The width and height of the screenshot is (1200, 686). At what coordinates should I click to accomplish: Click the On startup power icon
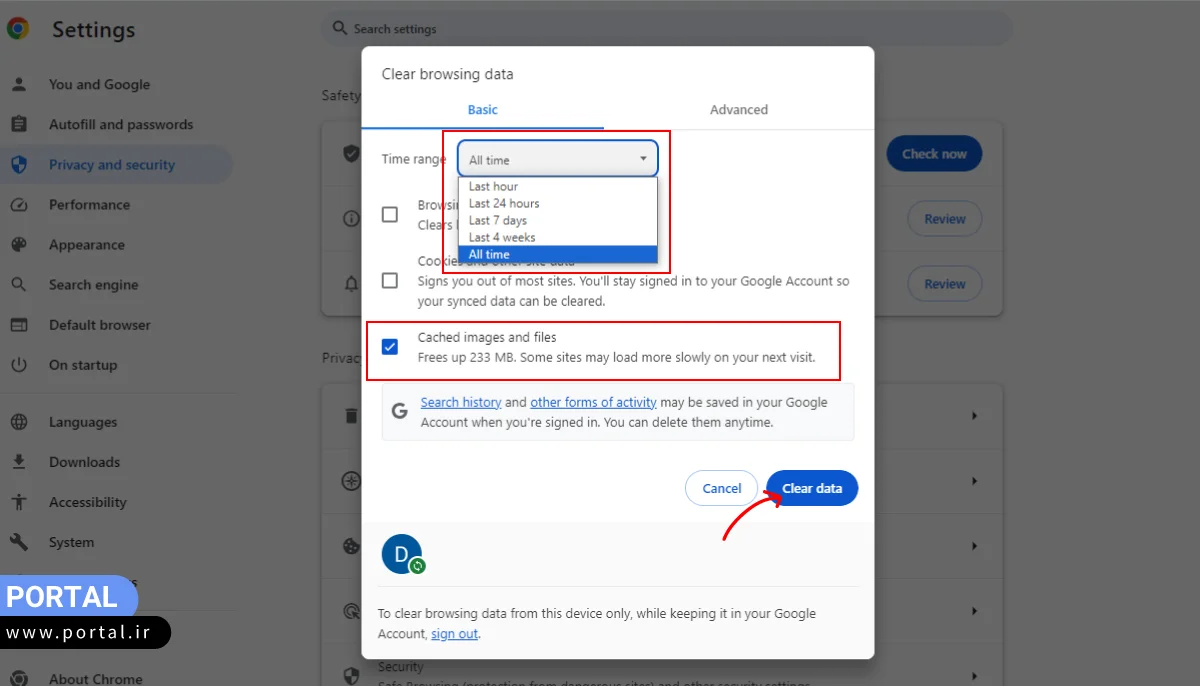(x=19, y=365)
